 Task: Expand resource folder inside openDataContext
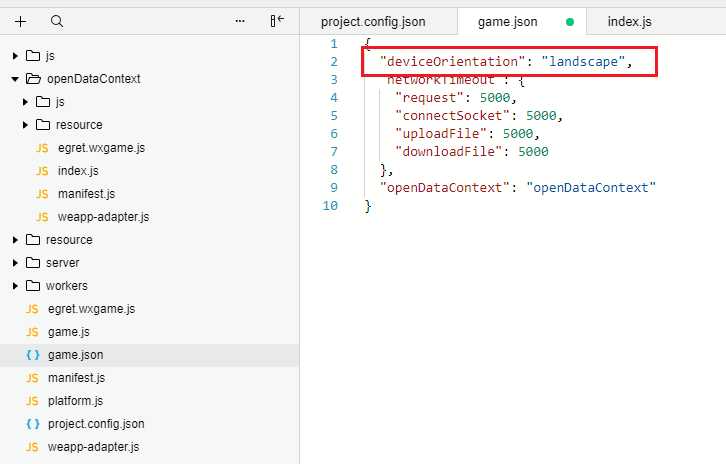point(25,125)
